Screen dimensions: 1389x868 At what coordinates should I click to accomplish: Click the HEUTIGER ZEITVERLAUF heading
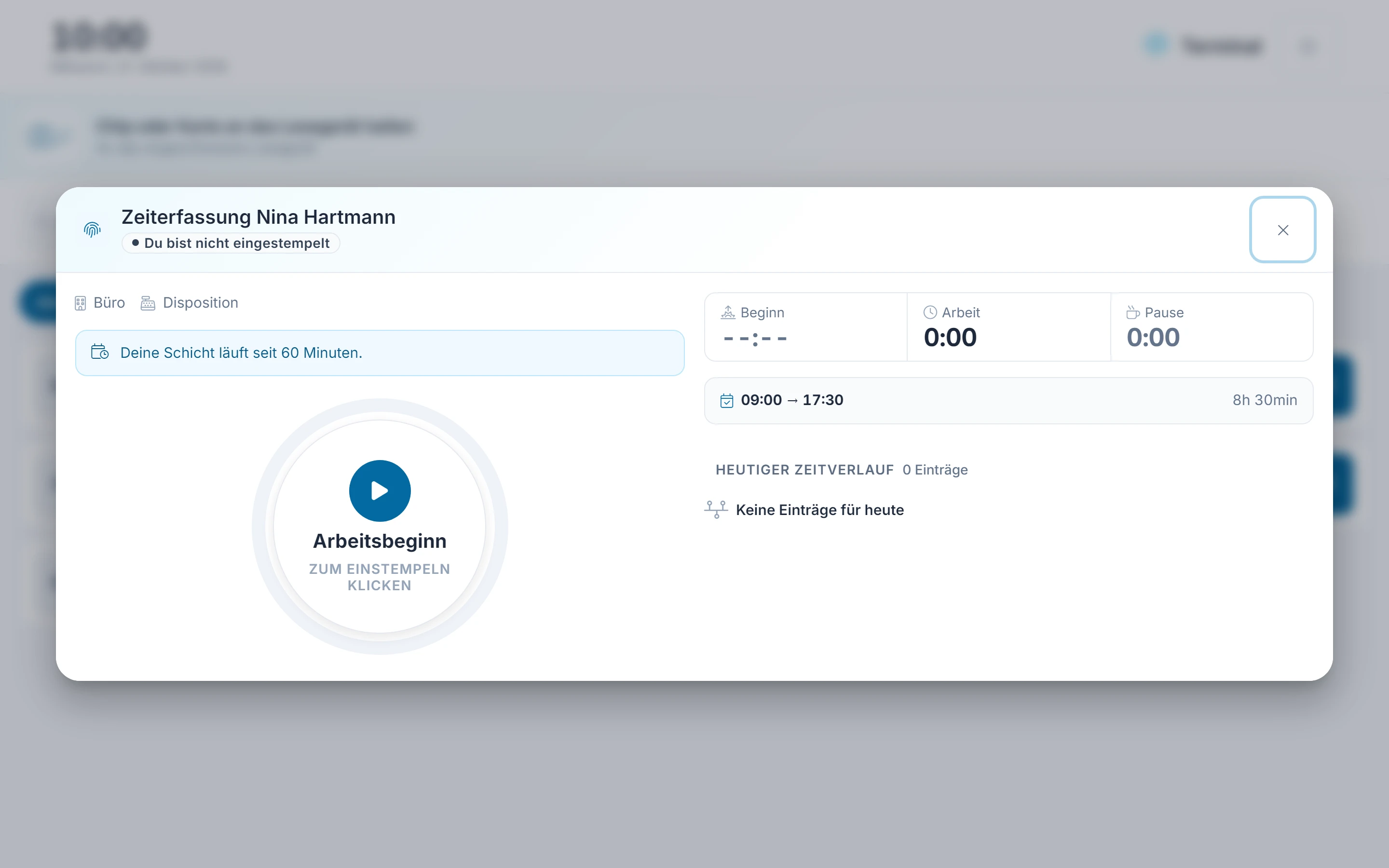[804, 470]
